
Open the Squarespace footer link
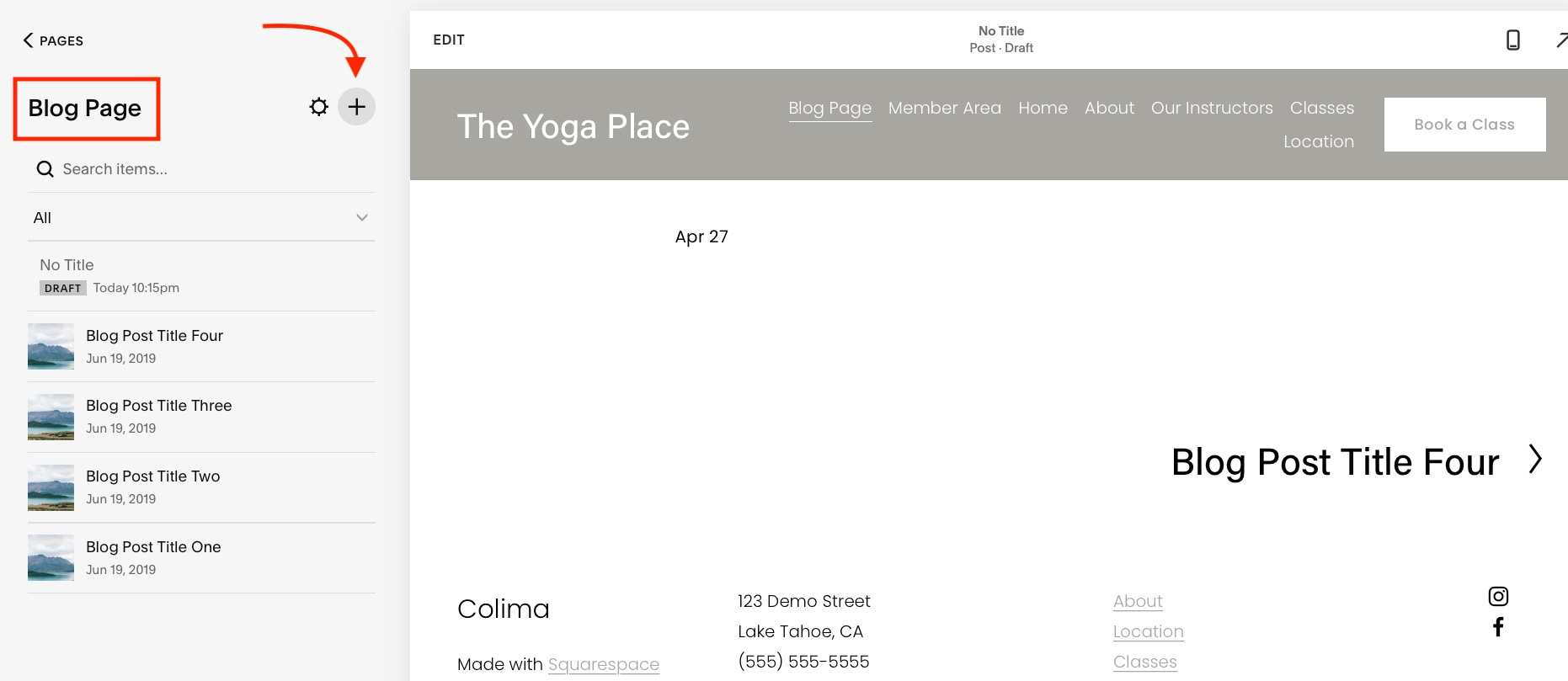(x=603, y=664)
